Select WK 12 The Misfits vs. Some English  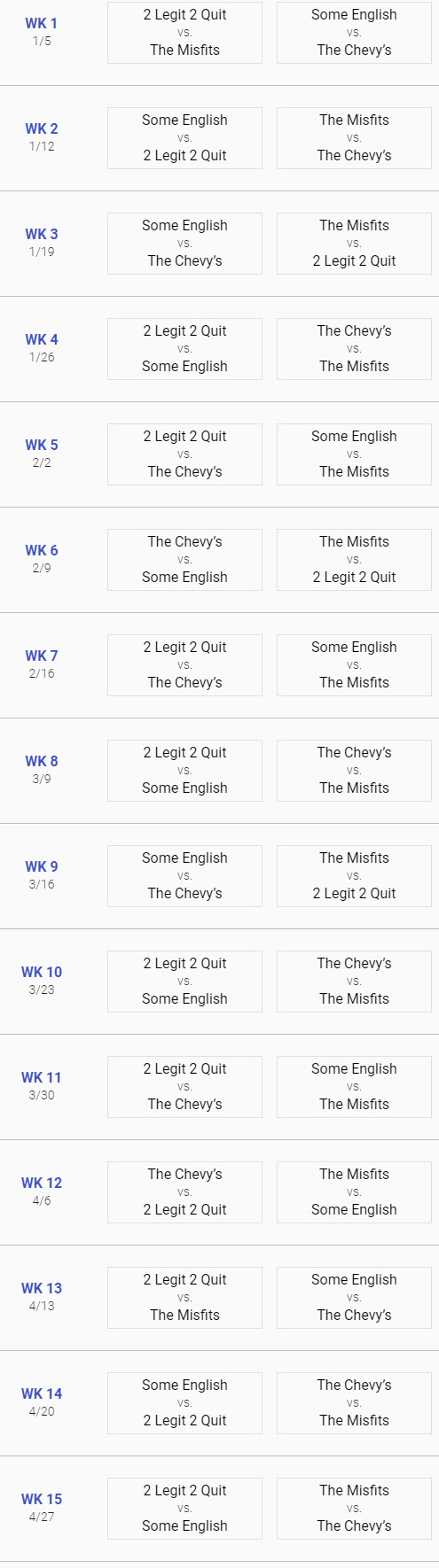pos(354,1192)
